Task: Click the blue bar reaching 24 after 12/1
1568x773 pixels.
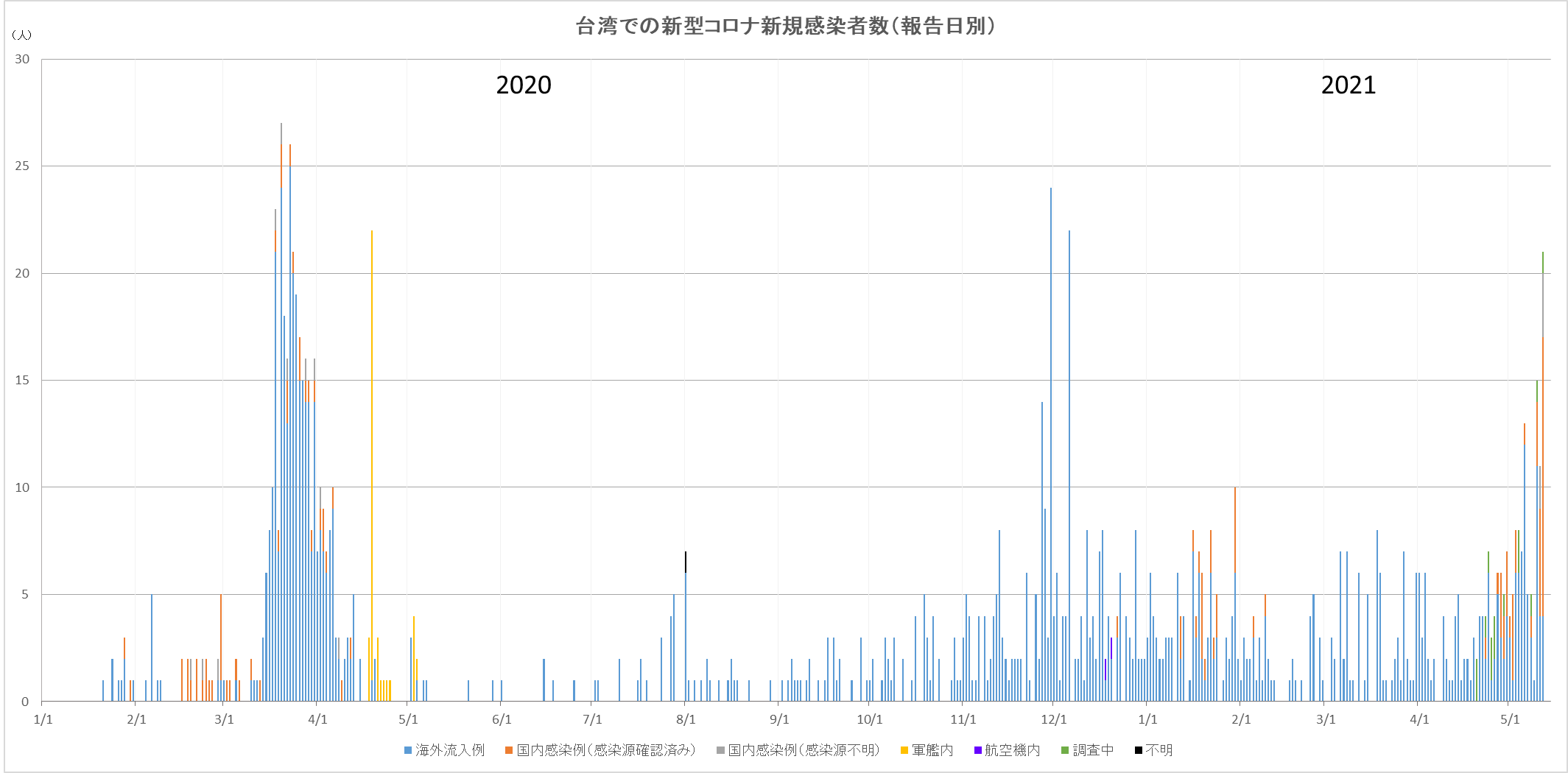Action: pyautogui.click(x=1051, y=445)
